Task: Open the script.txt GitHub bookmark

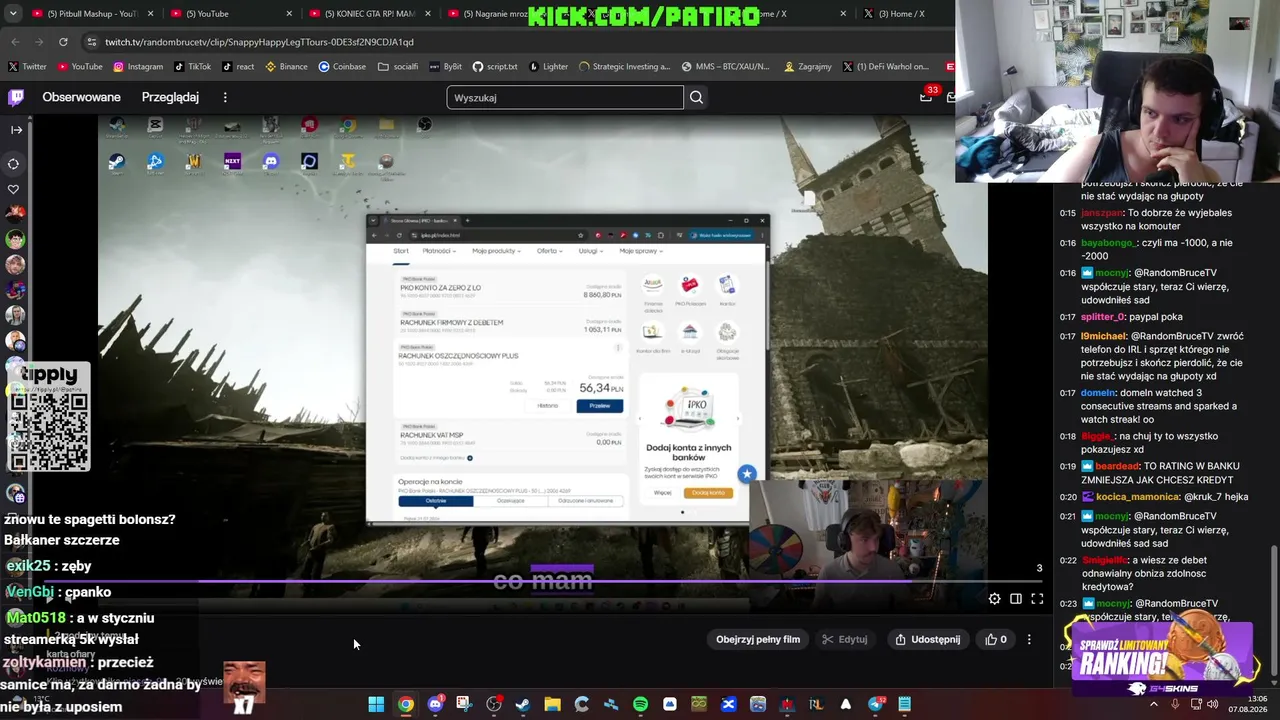Action: pyautogui.click(x=495, y=67)
